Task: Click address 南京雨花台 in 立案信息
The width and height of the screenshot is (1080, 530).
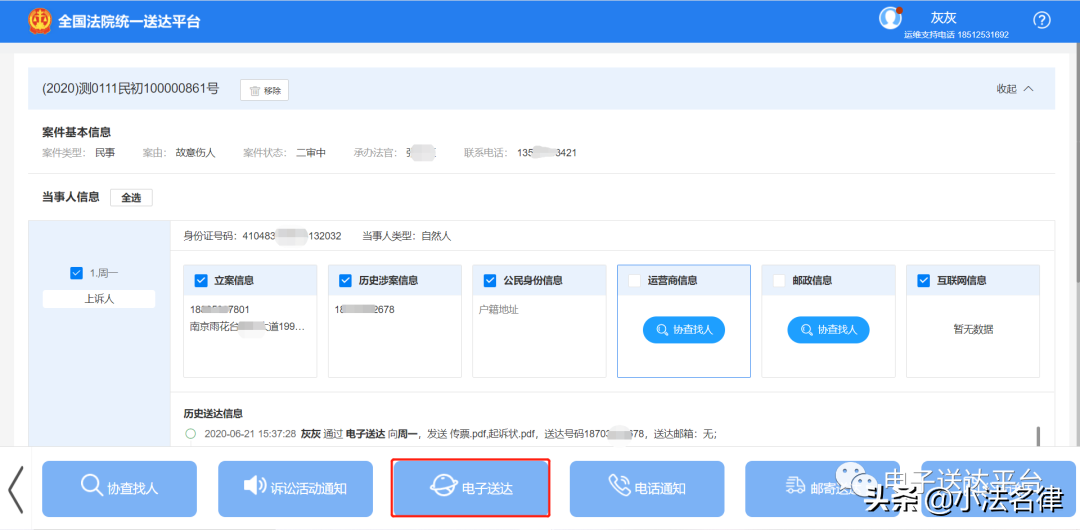Action: [x=247, y=326]
